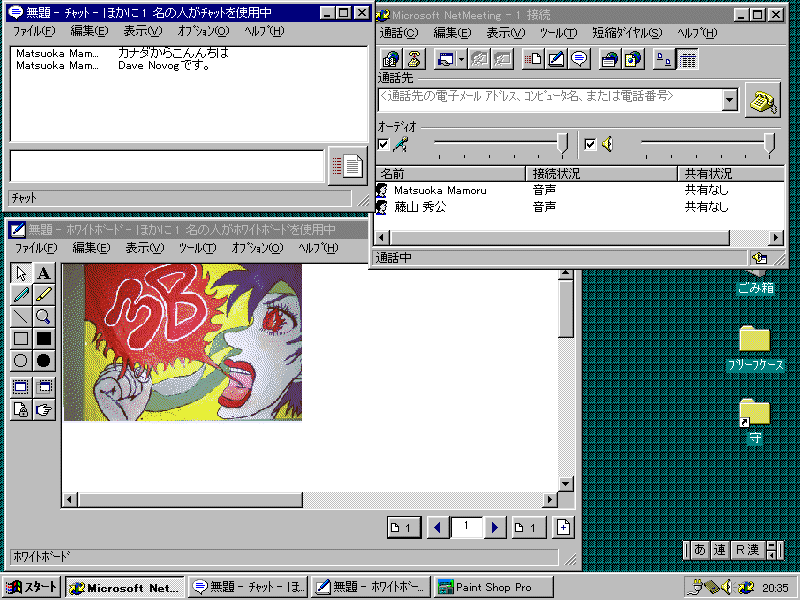Click the hang up telephone icon
This screenshot has height=600, width=800.
click(414, 60)
